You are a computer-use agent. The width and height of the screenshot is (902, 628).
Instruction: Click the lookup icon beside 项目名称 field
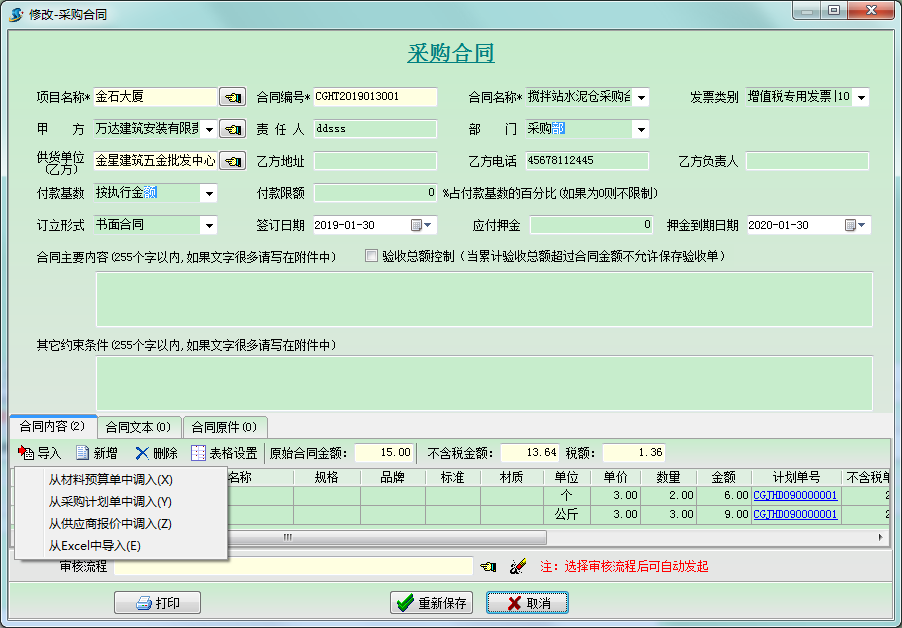232,97
